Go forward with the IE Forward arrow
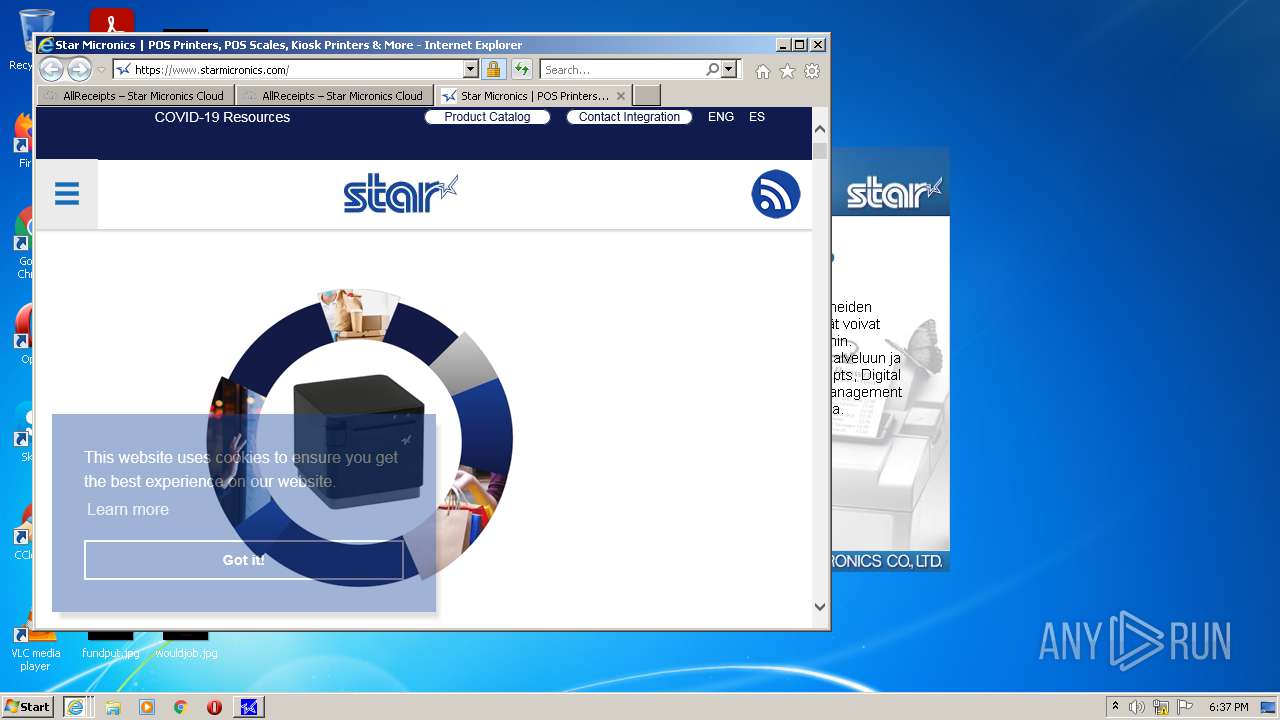Screen dimensions: 1280x720 tap(79, 69)
